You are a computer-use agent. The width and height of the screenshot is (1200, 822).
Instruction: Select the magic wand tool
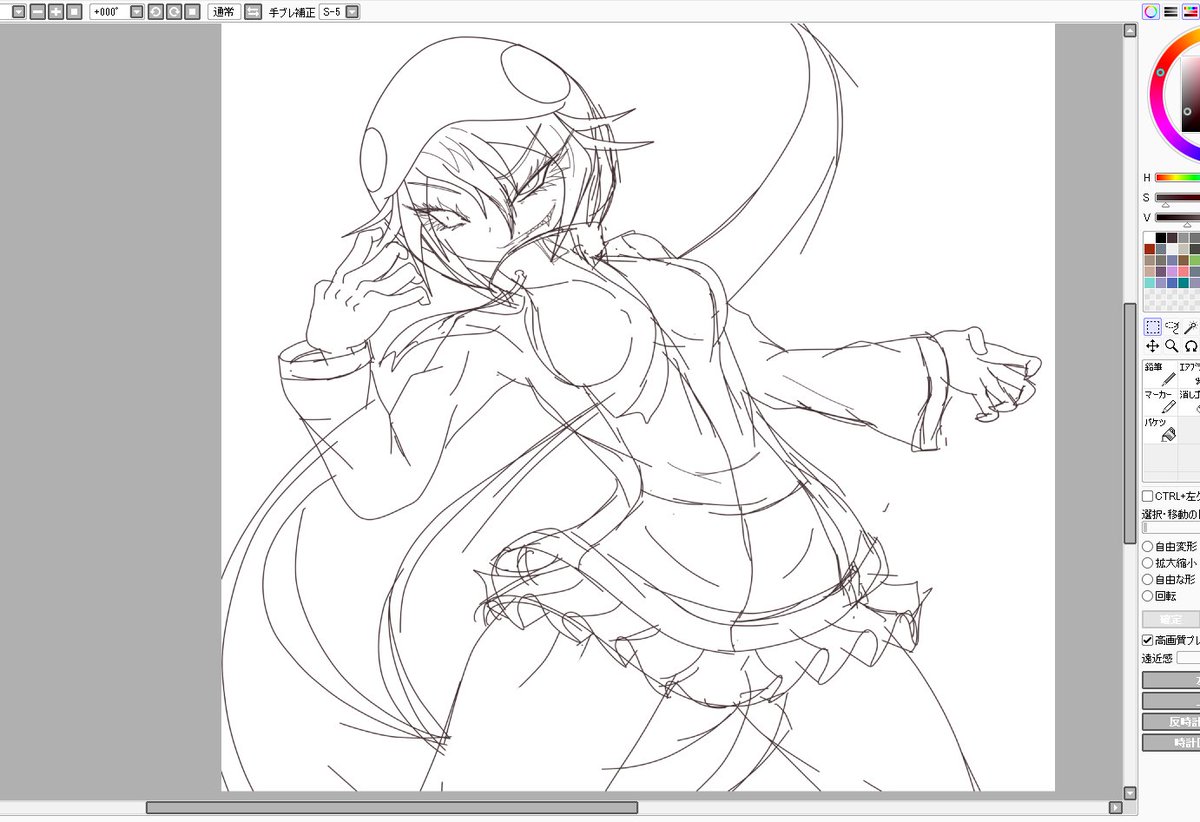coord(1191,327)
